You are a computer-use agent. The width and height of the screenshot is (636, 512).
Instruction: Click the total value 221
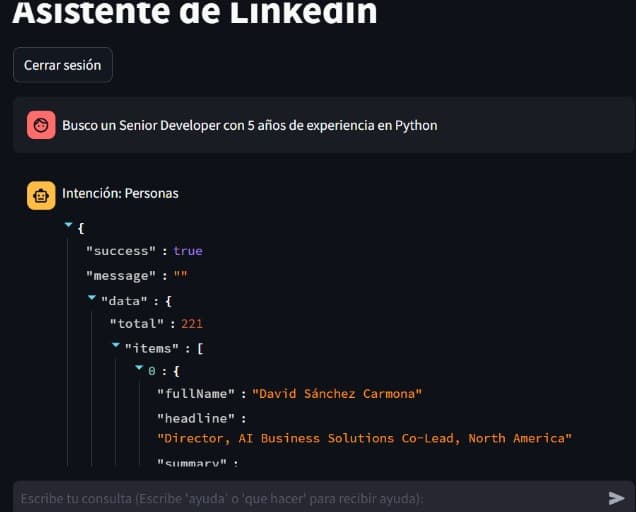(x=192, y=324)
